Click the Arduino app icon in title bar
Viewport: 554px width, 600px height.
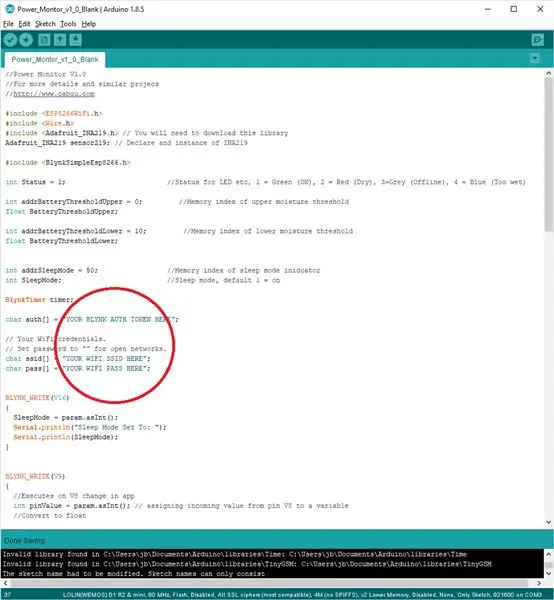[x=9, y=9]
